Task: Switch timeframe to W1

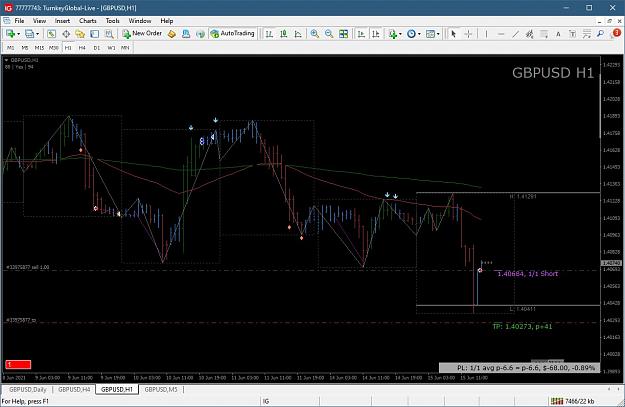Action: pos(111,48)
